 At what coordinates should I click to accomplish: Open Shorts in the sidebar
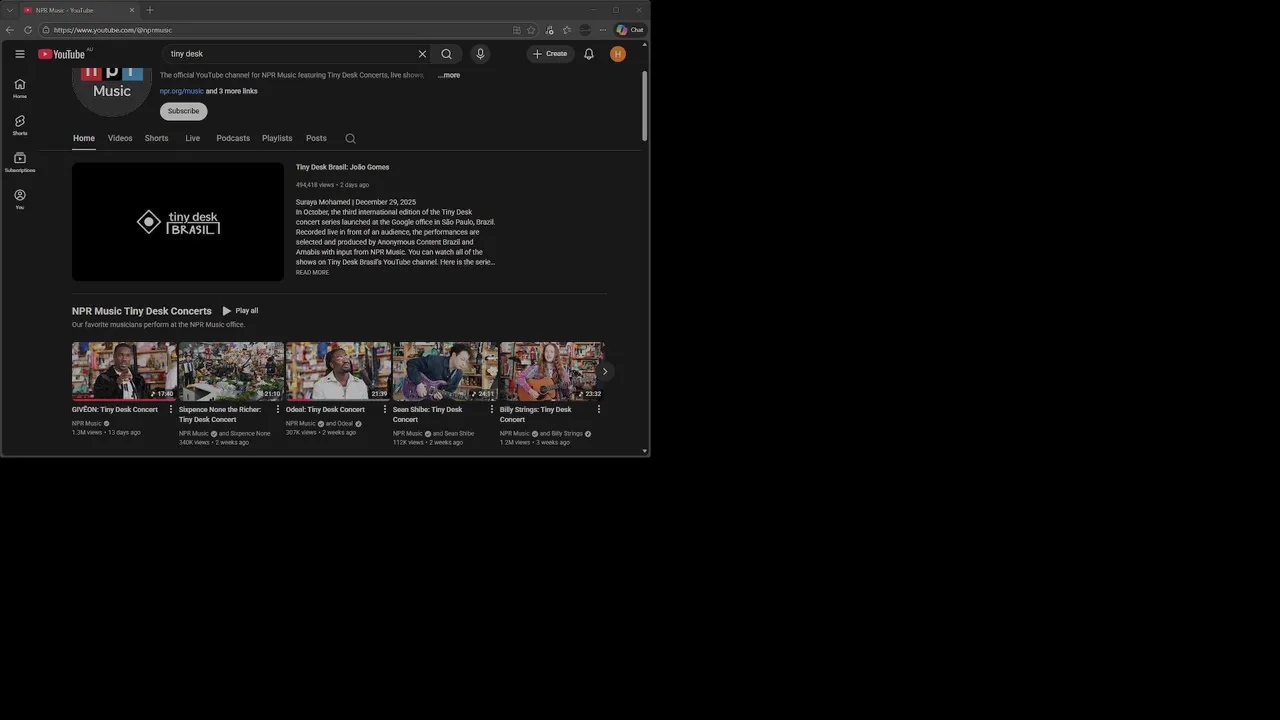pyautogui.click(x=20, y=125)
